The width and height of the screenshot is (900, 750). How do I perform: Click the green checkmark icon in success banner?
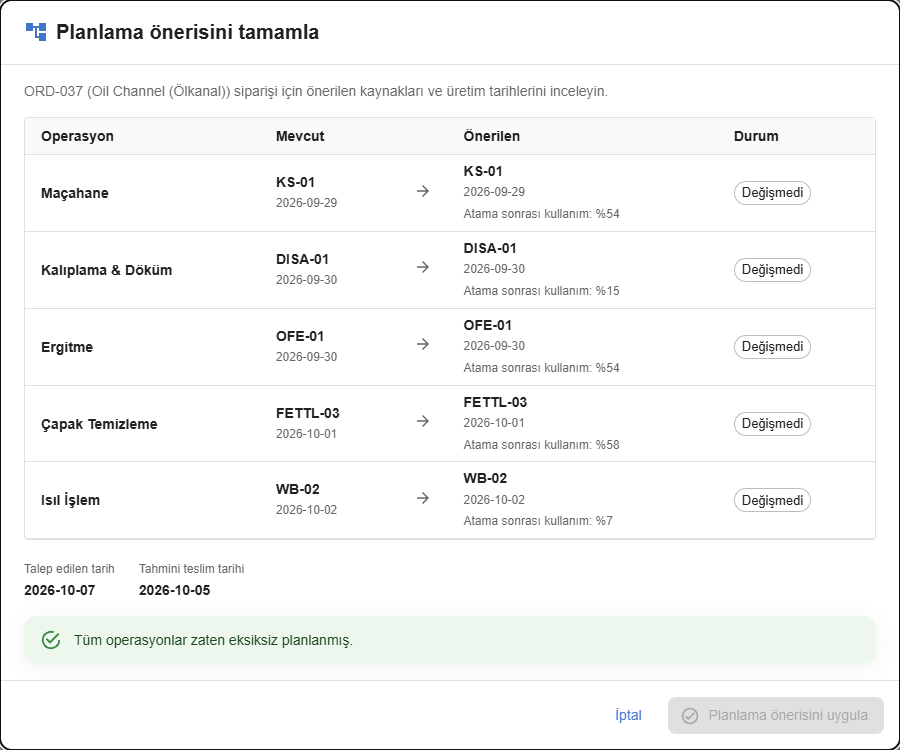coord(51,640)
